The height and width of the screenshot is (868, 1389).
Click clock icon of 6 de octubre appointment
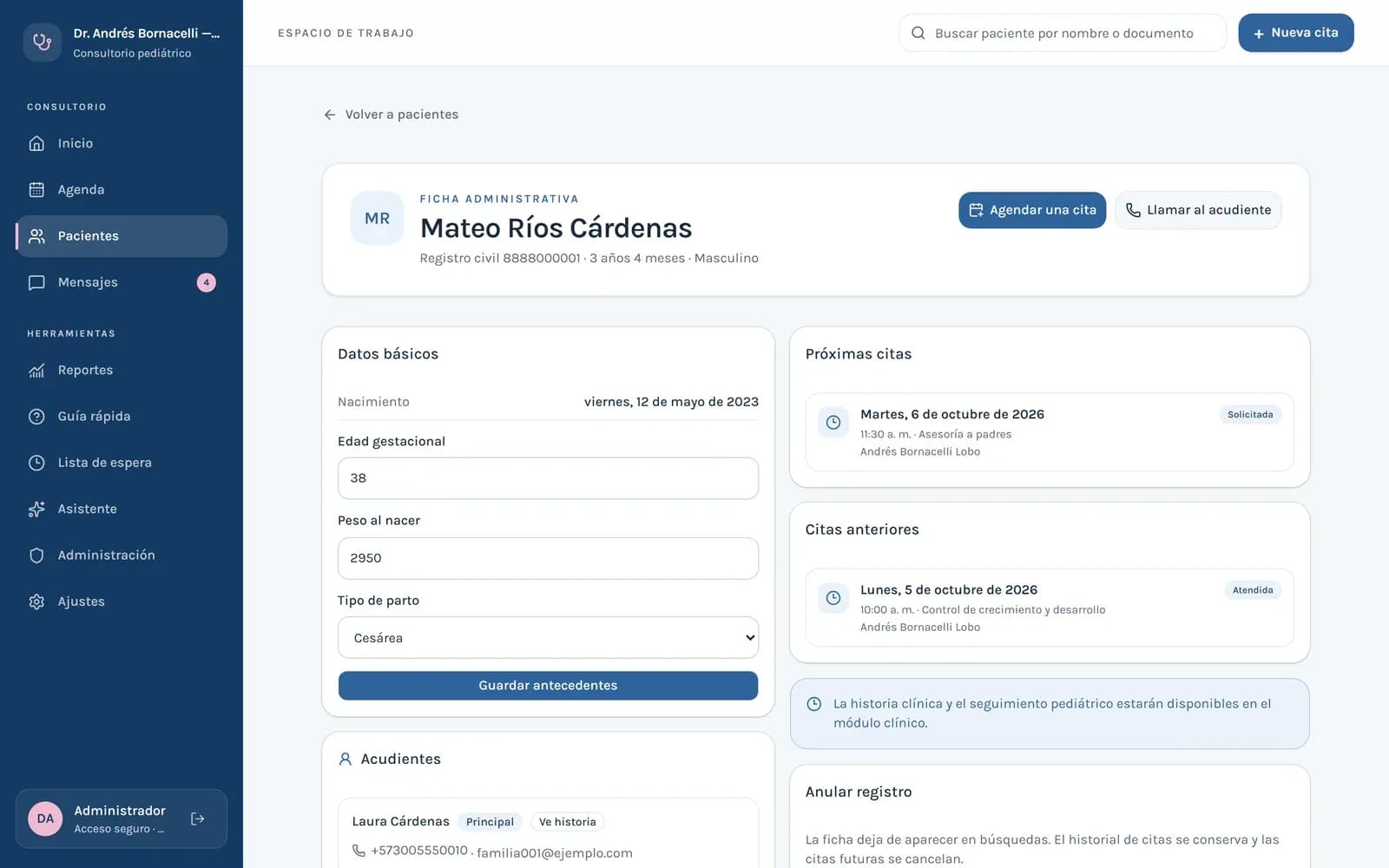pyautogui.click(x=833, y=422)
